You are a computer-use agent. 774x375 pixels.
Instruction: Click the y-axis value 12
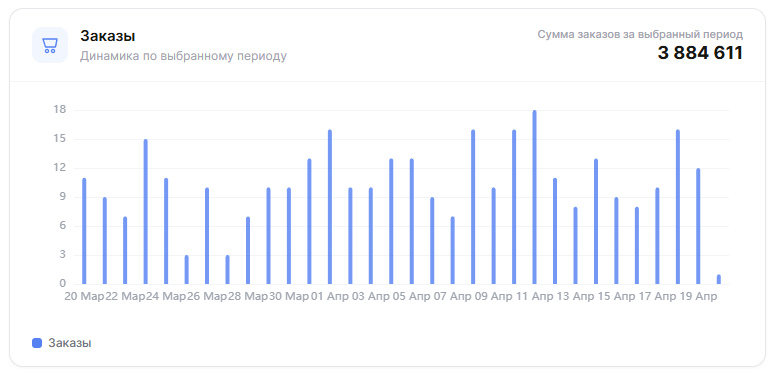(x=60, y=168)
